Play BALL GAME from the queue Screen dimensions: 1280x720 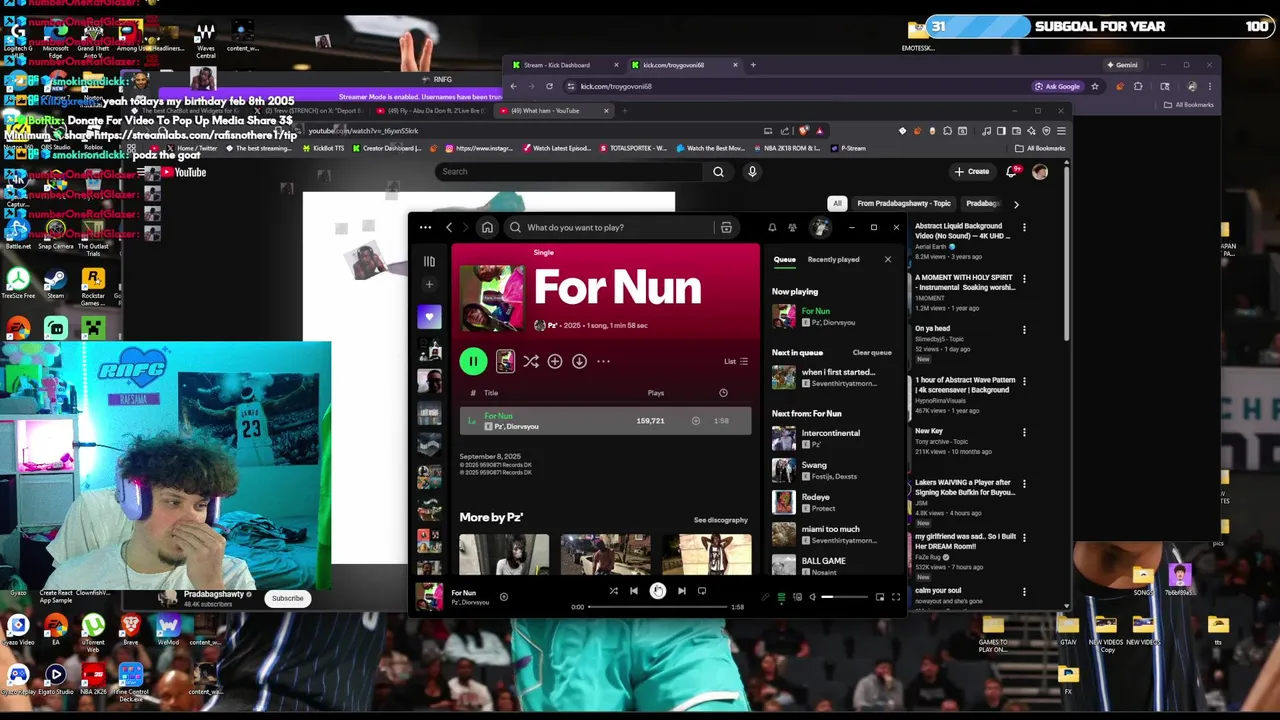click(832, 565)
